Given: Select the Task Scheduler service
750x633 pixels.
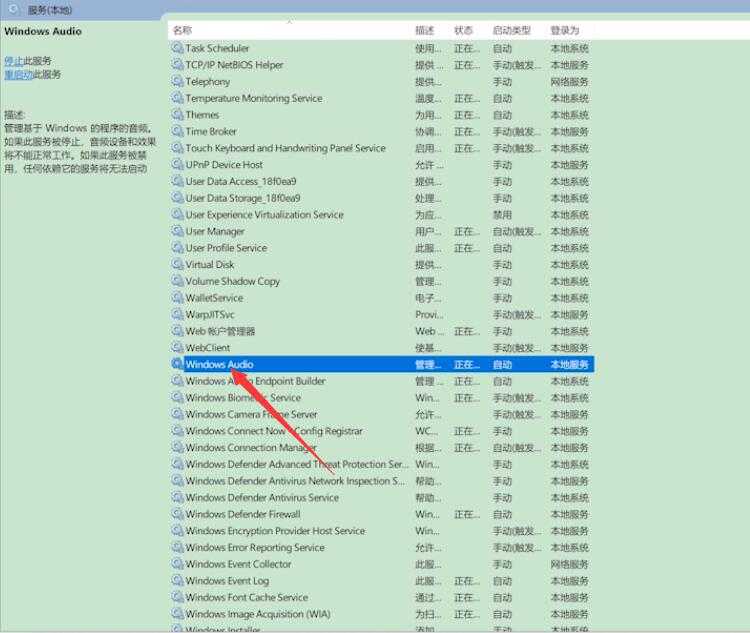Looking at the screenshot, I should point(383,48).
